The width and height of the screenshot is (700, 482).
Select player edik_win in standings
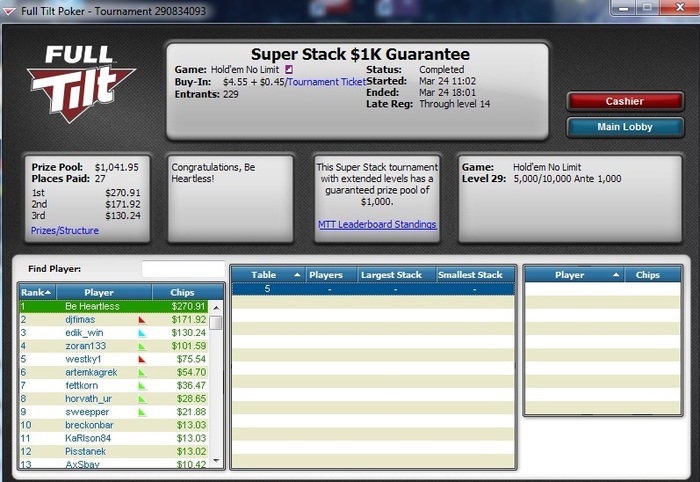click(114, 333)
